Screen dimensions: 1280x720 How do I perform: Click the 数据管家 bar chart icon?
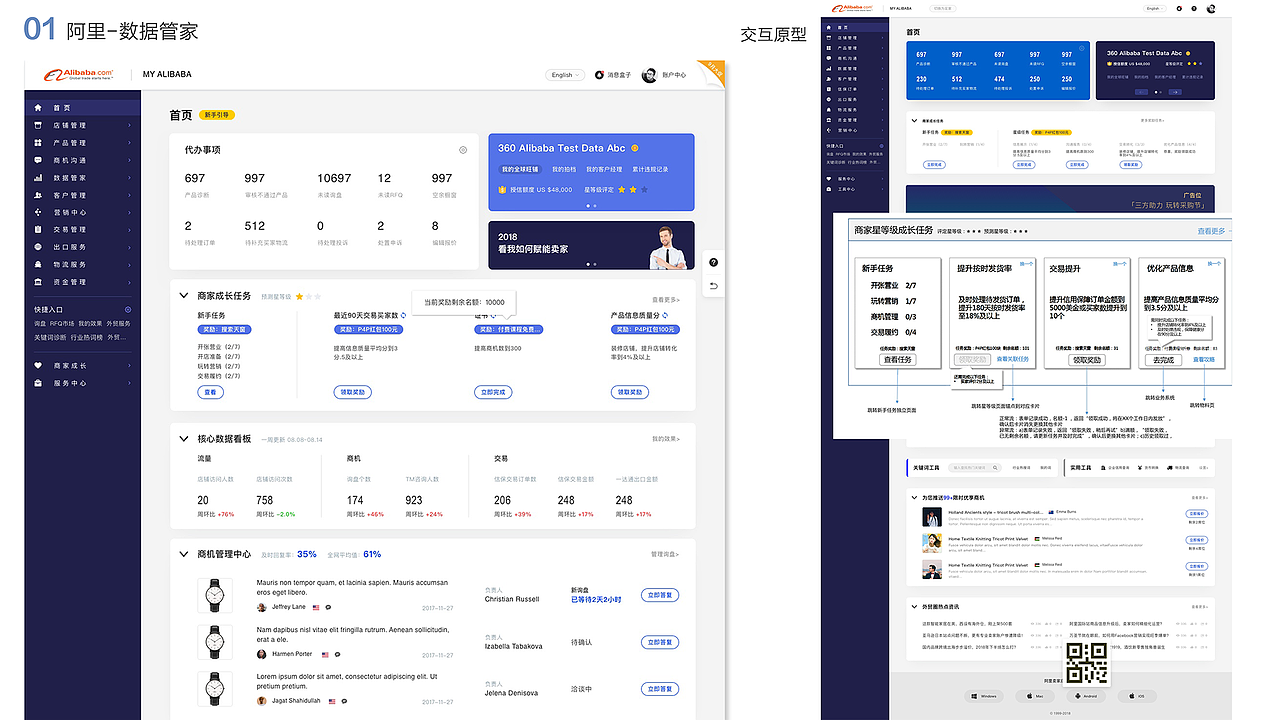pos(38,177)
